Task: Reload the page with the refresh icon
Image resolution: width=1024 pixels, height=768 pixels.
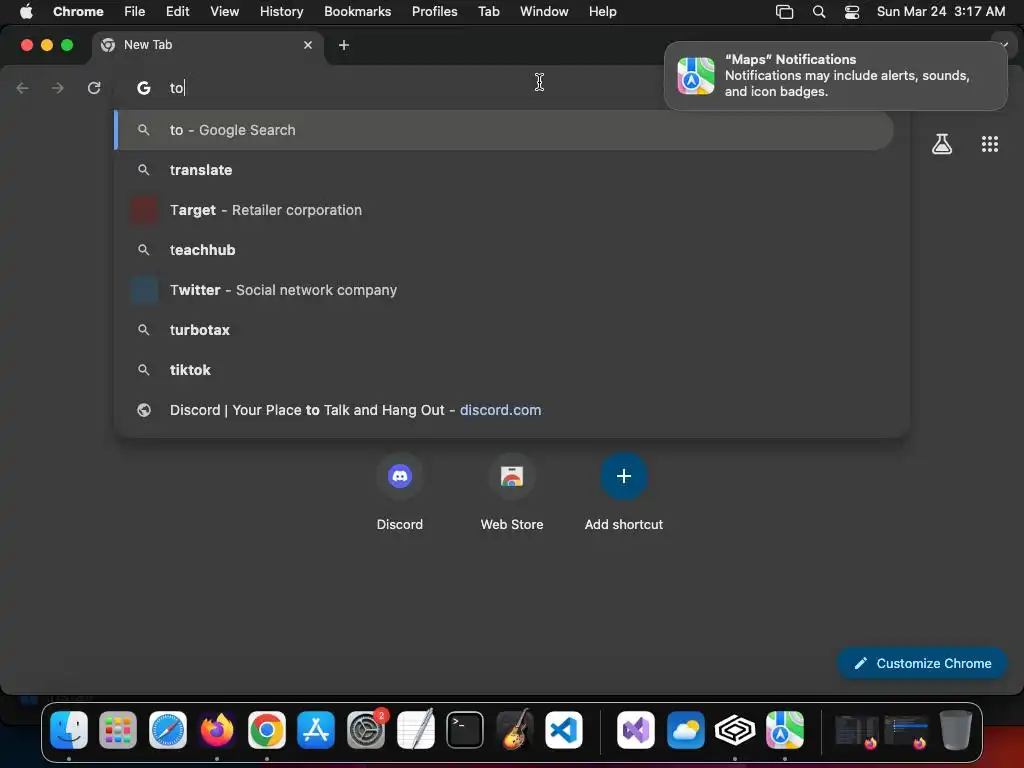Action: tap(94, 88)
